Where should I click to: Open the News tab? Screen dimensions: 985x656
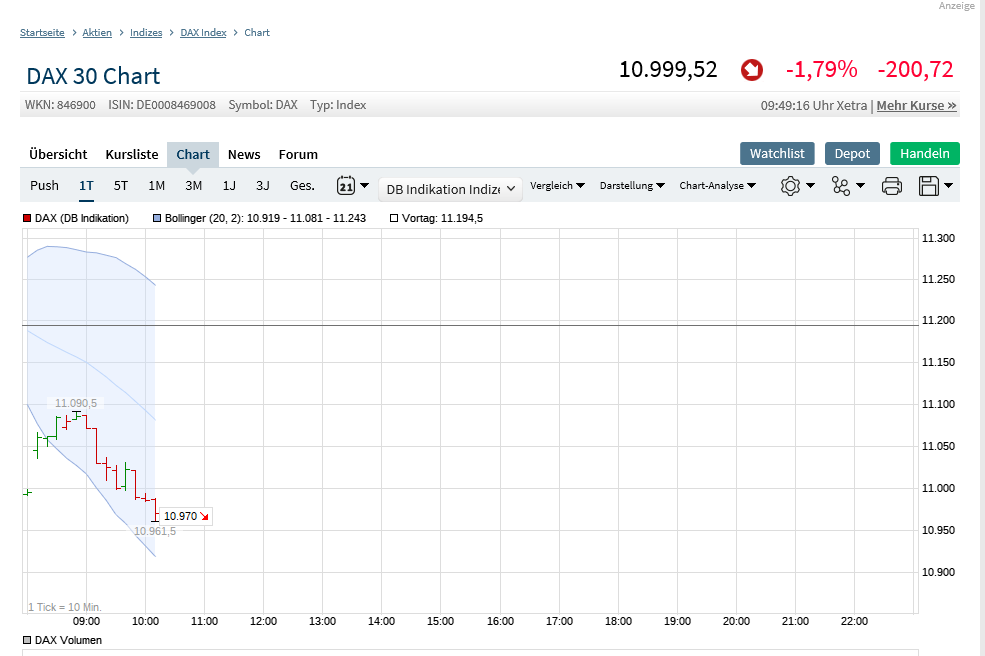(244, 155)
